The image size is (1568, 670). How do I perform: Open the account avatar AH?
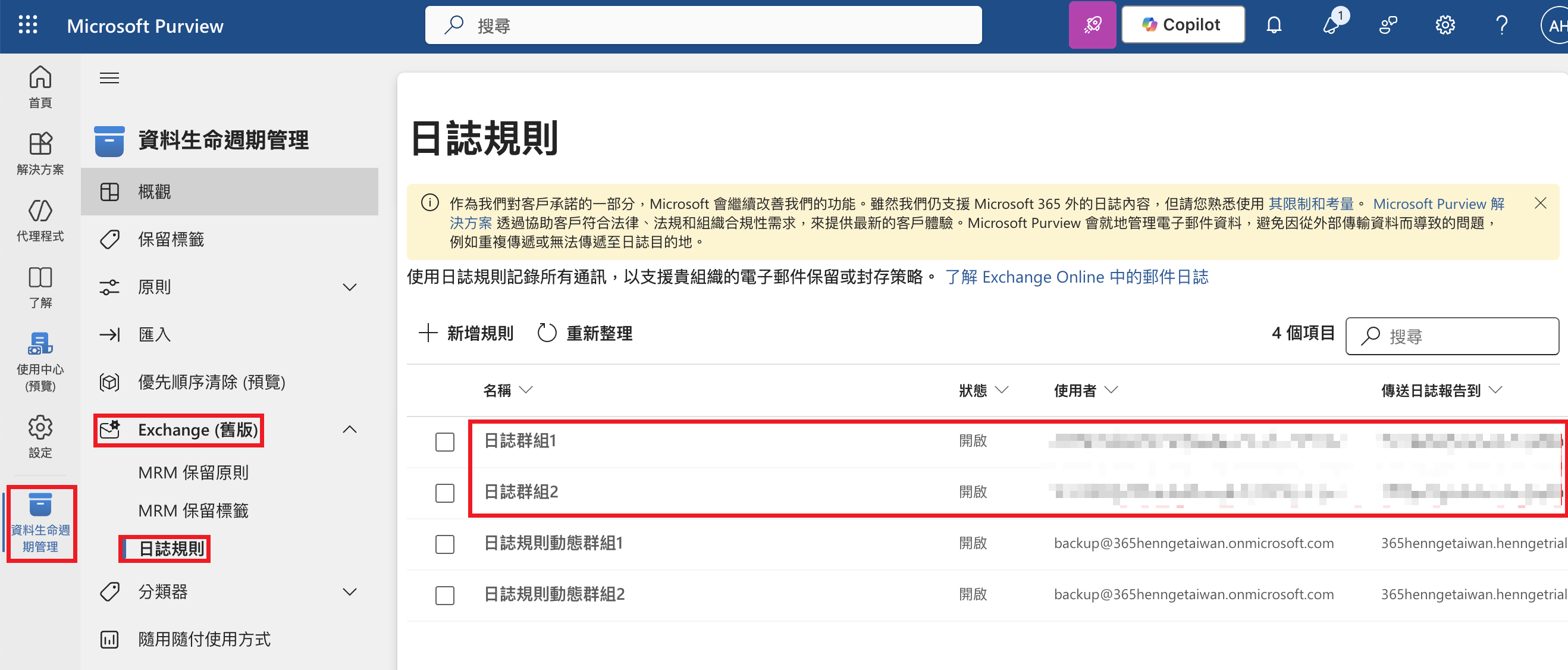click(x=1556, y=25)
